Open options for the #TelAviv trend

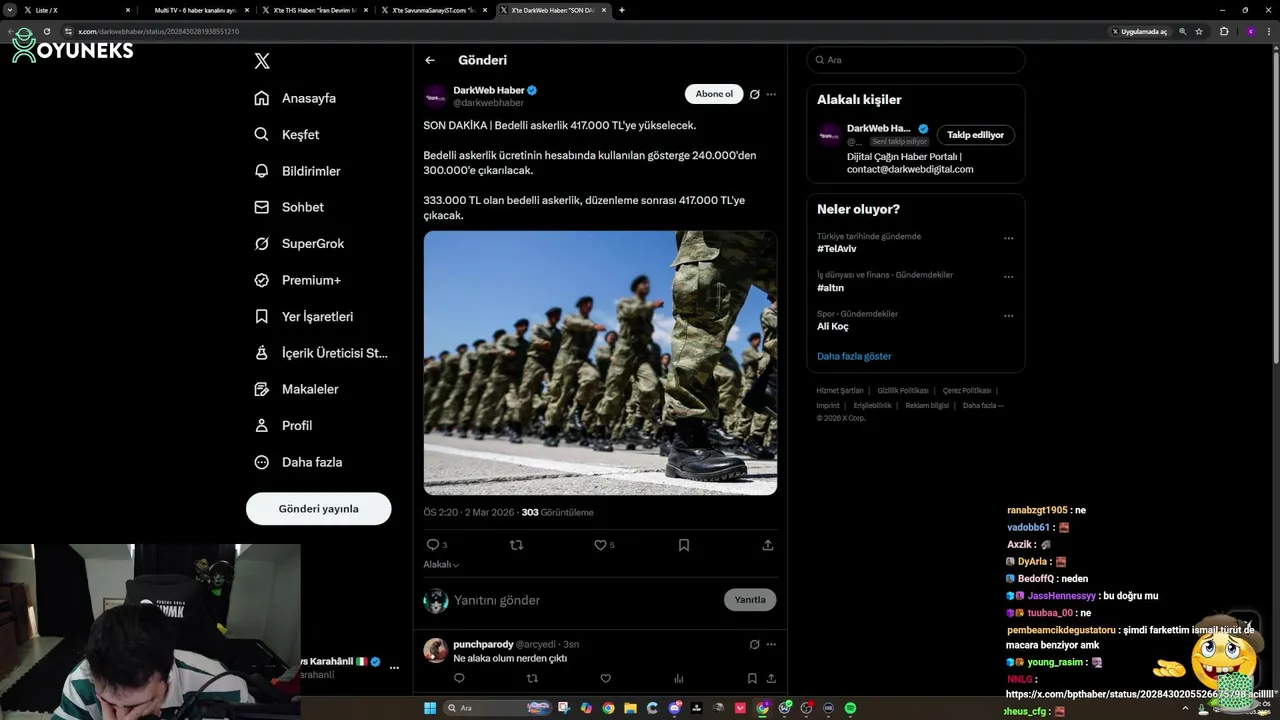click(1009, 238)
